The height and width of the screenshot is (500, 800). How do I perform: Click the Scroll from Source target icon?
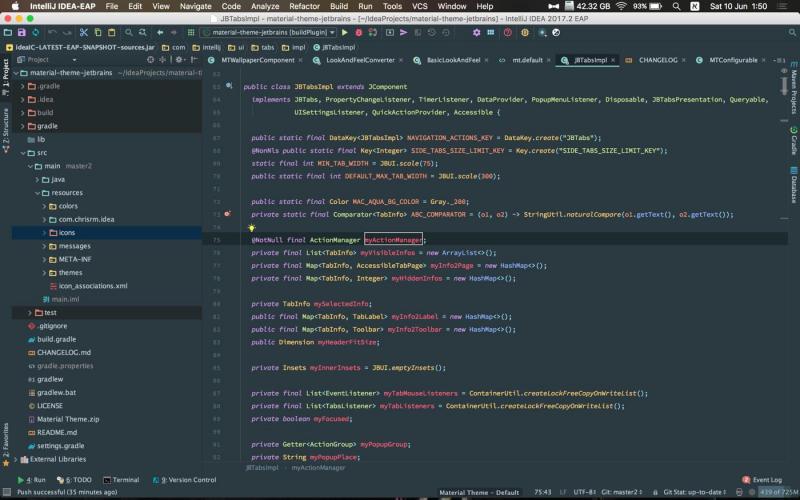(x=150, y=60)
